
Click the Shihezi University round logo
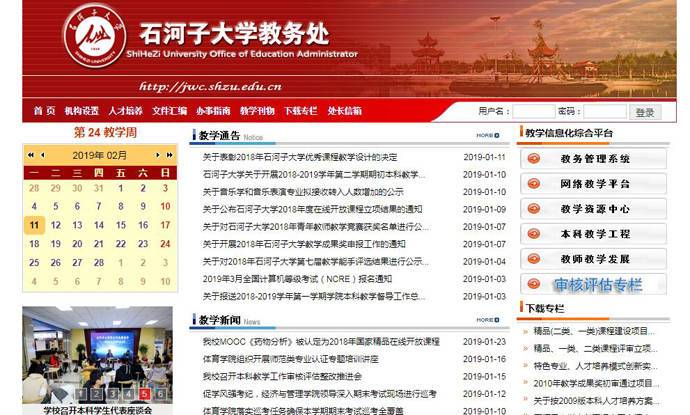pos(95,39)
